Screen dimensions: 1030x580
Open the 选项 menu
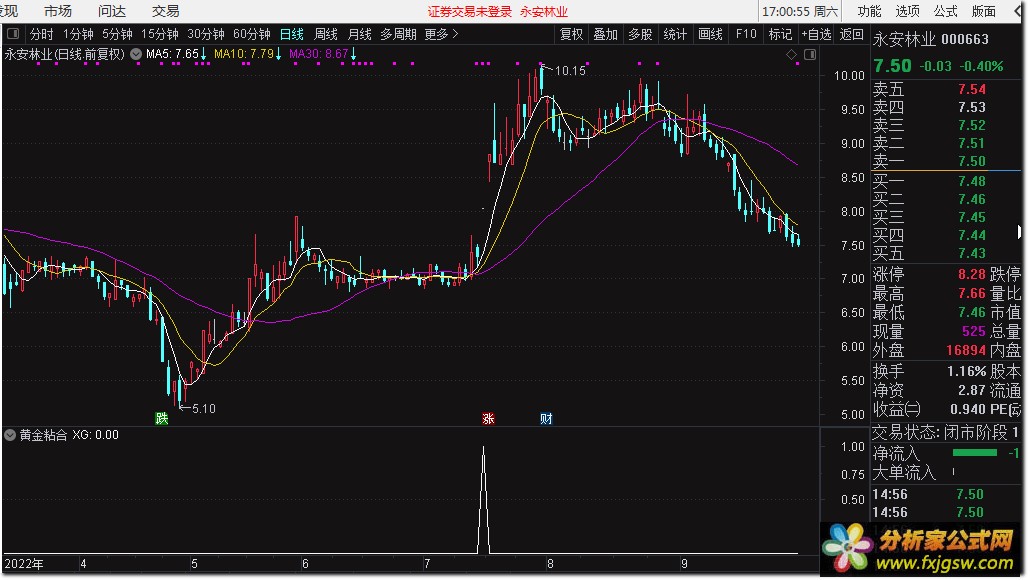click(907, 11)
